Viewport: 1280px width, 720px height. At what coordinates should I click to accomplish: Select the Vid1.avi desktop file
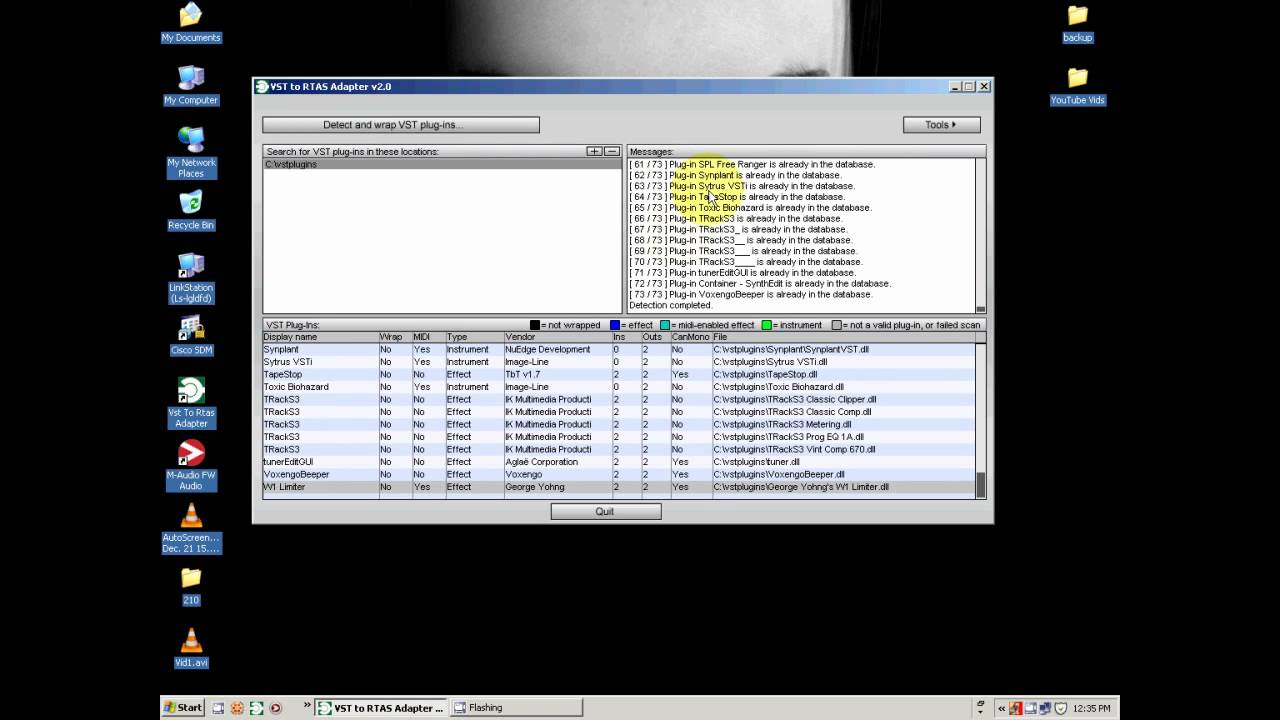[191, 647]
